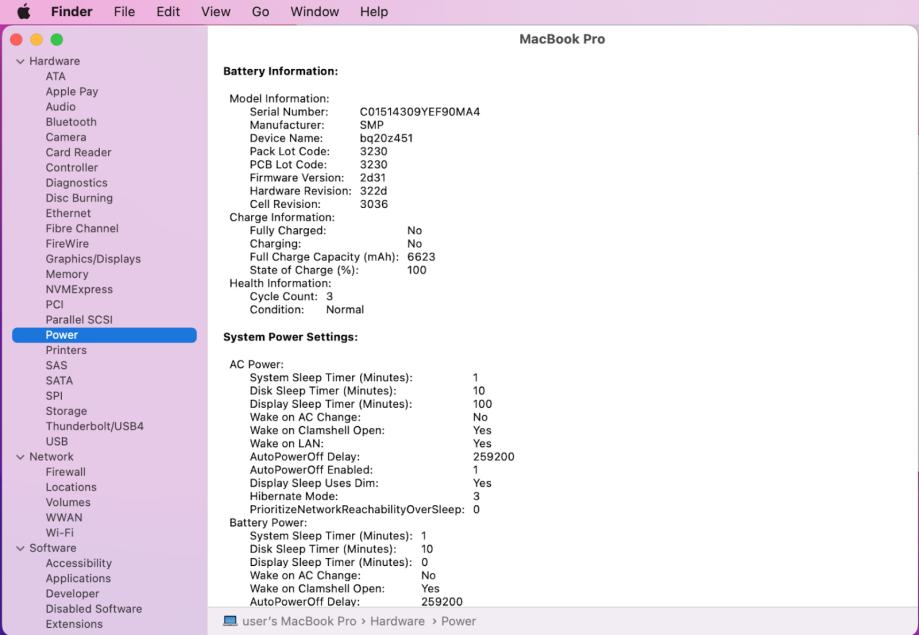Select Ethernet in the sidebar
The height and width of the screenshot is (635, 919).
(x=68, y=213)
